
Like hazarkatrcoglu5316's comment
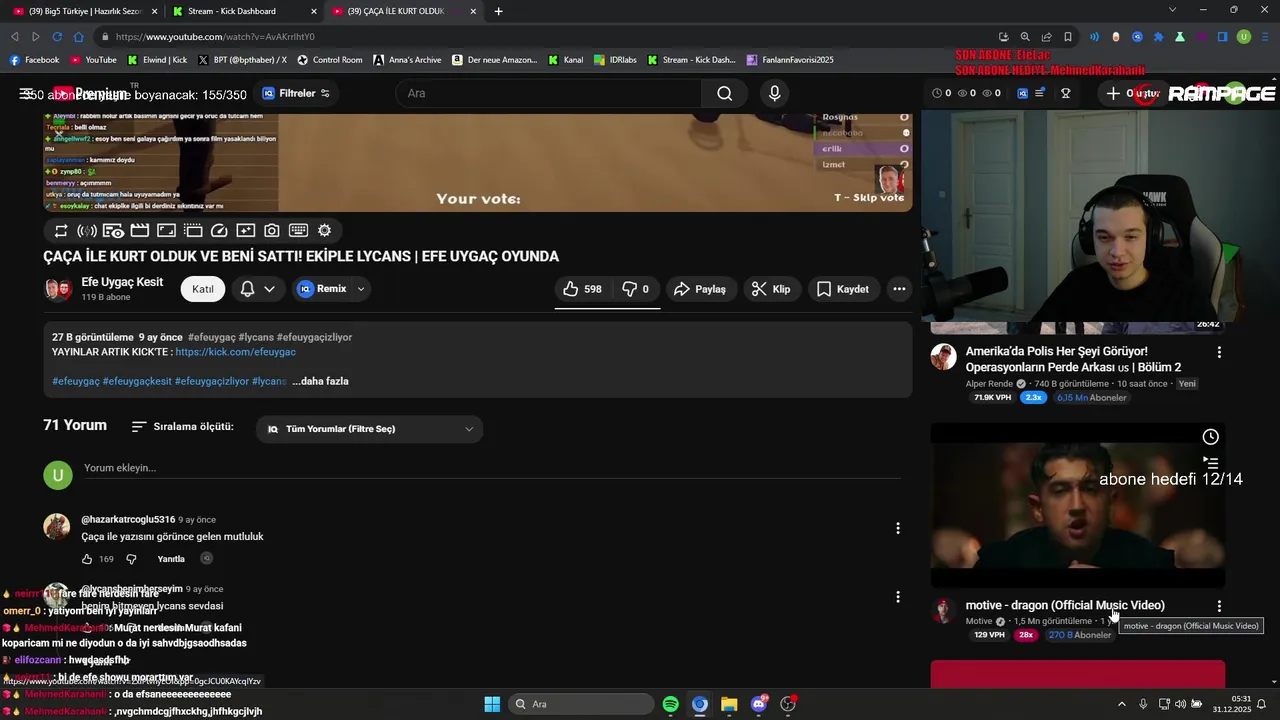click(87, 559)
